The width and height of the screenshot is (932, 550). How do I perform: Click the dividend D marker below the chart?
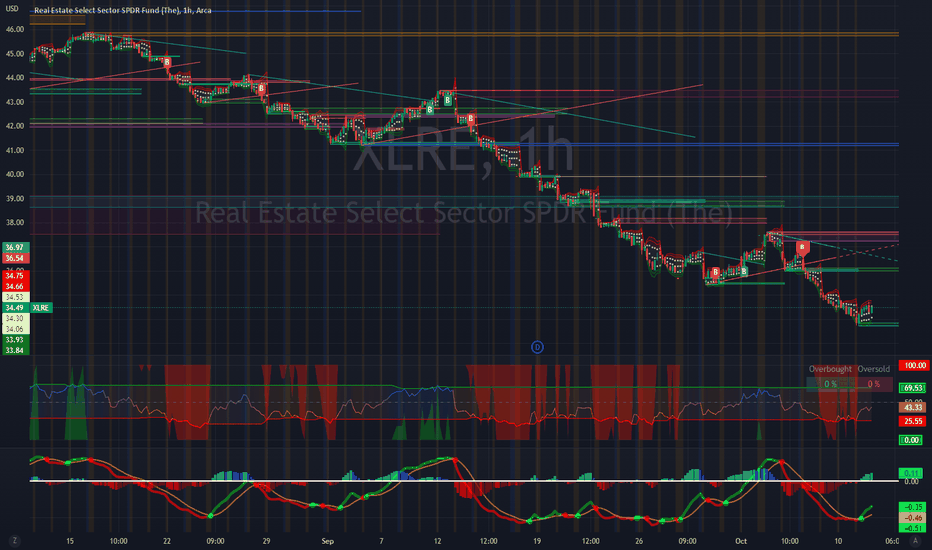pyautogui.click(x=537, y=347)
